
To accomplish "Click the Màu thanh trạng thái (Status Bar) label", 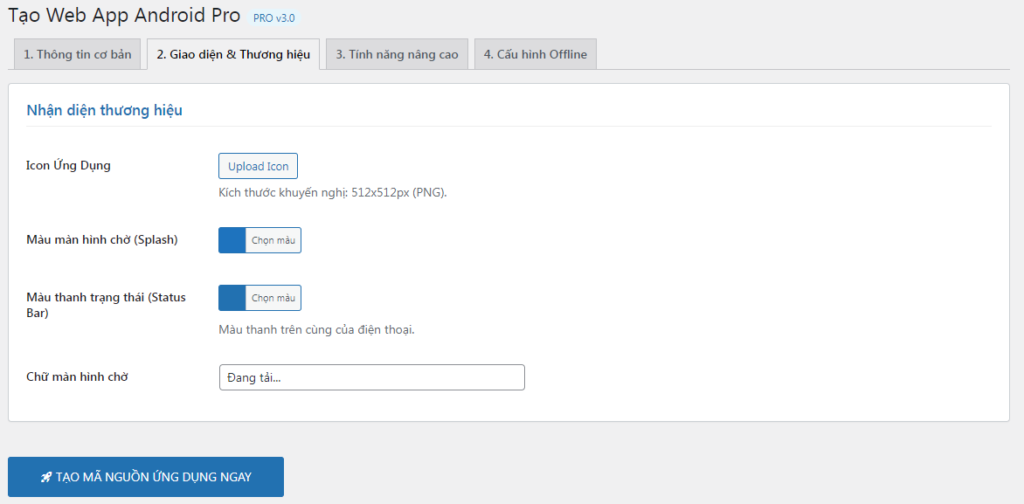I will (97, 305).
